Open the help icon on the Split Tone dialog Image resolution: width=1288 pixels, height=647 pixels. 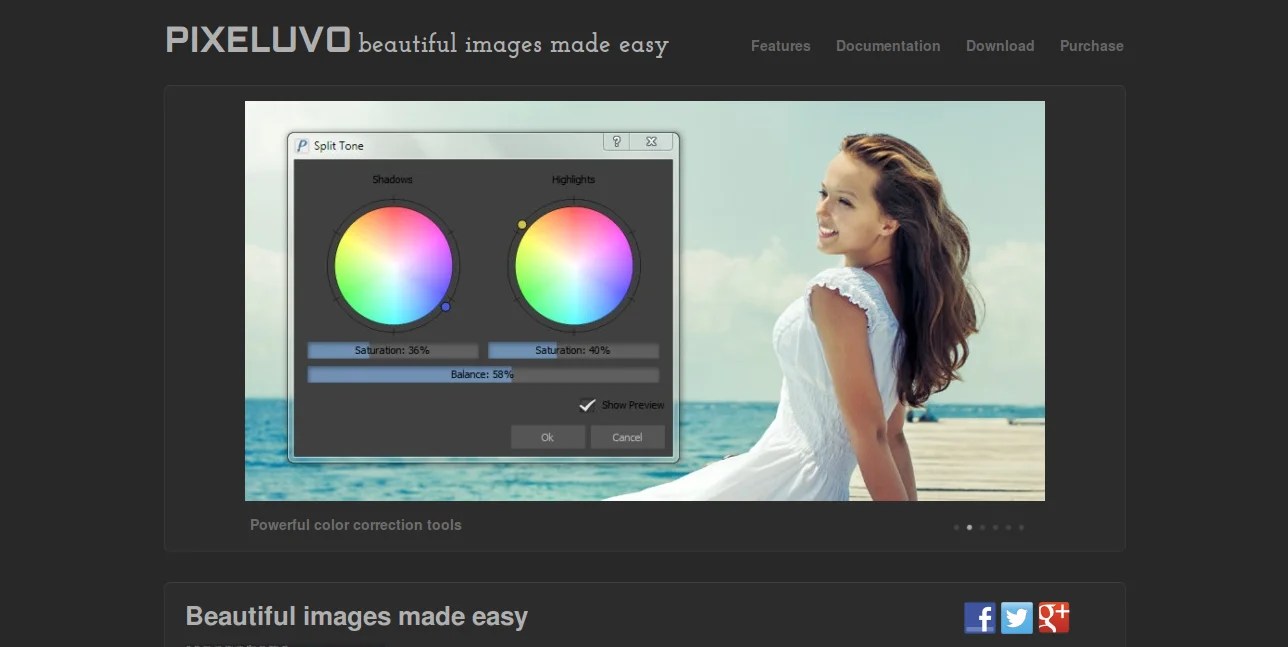(x=617, y=142)
